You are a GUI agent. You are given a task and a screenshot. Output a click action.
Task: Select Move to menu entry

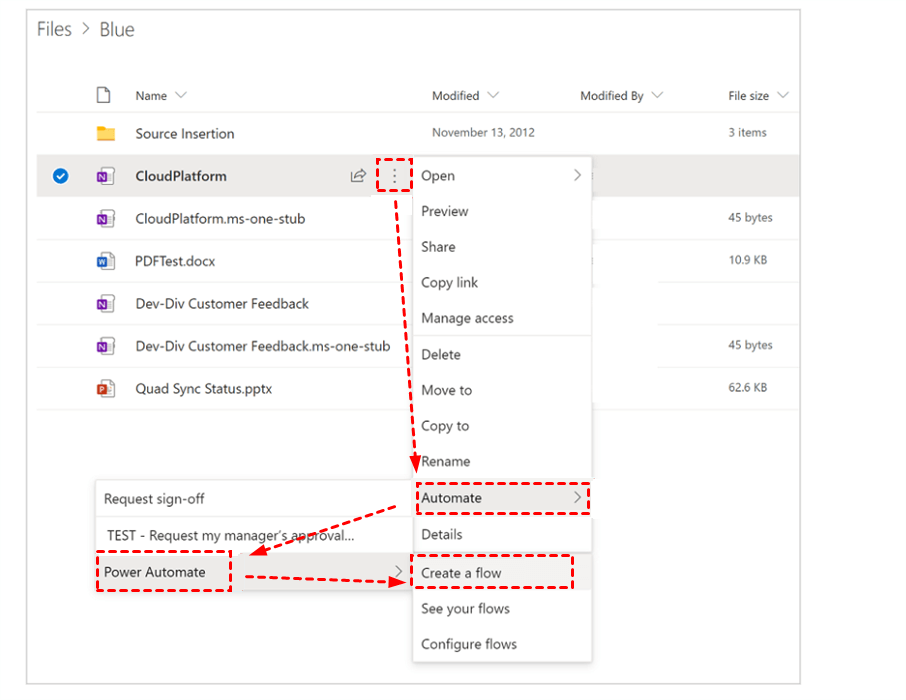click(503, 390)
